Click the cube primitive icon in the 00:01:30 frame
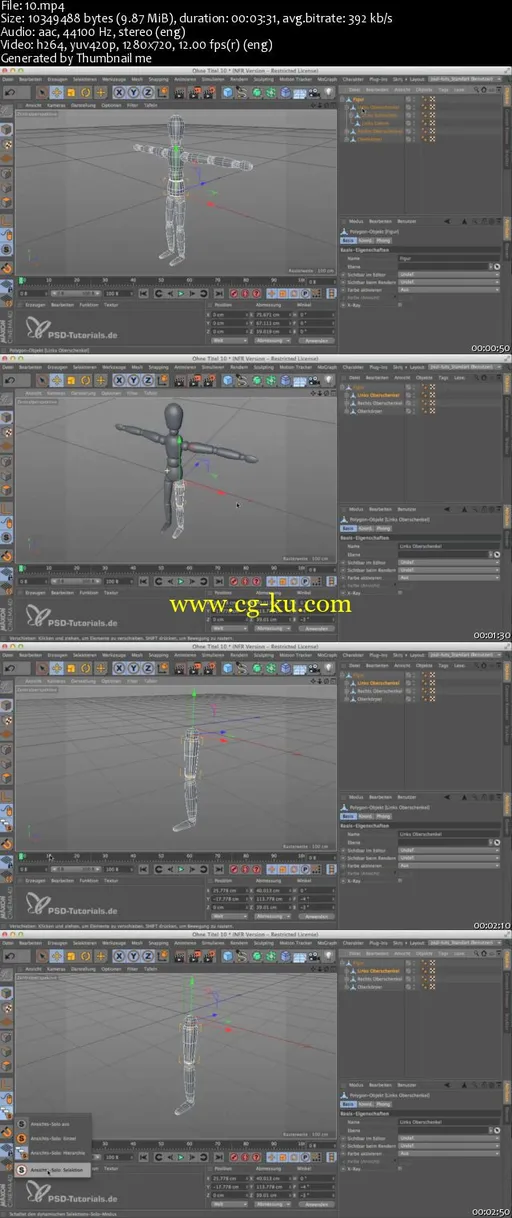512x1218 pixels. click(x=228, y=379)
